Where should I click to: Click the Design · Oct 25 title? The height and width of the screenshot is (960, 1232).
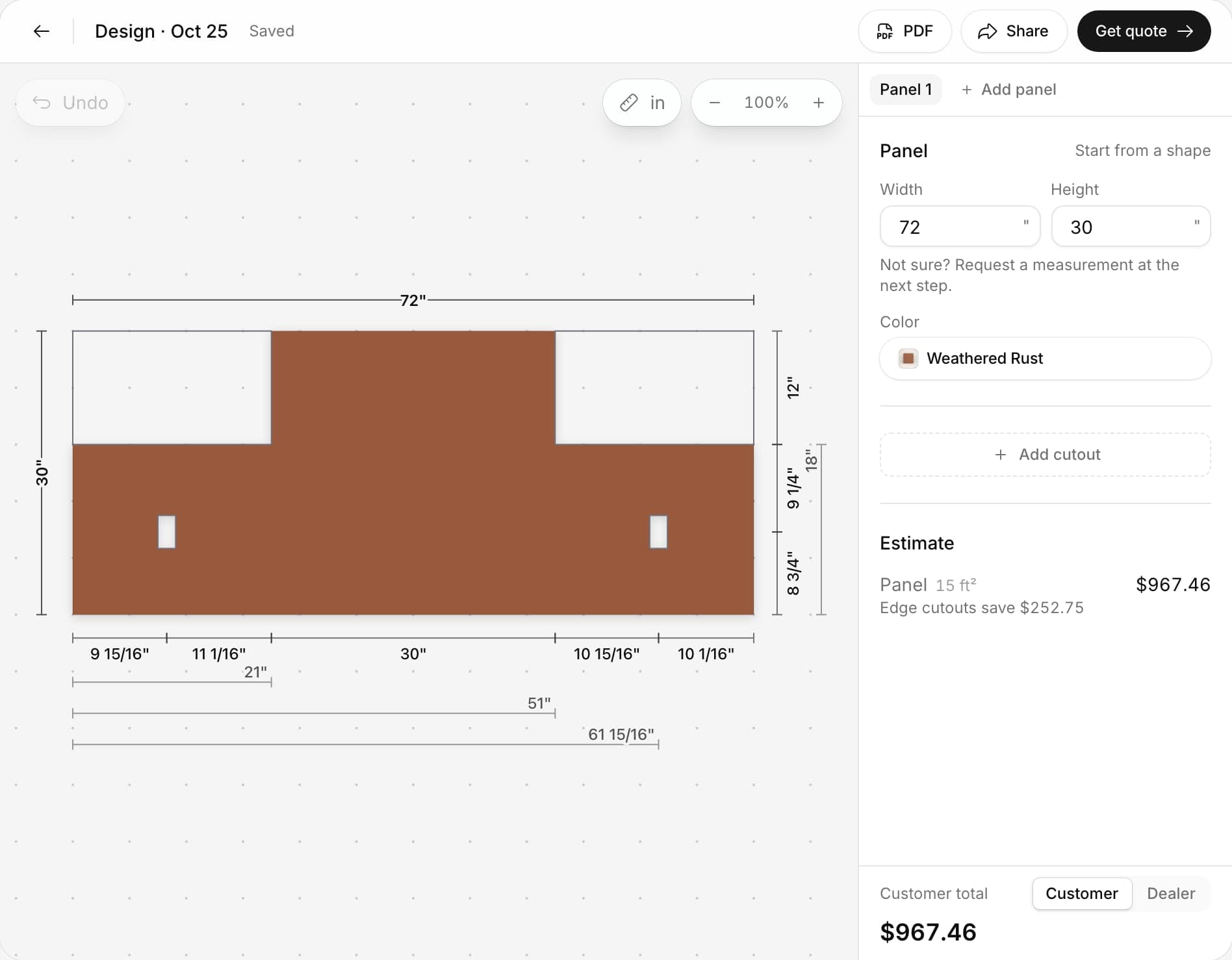[161, 31]
